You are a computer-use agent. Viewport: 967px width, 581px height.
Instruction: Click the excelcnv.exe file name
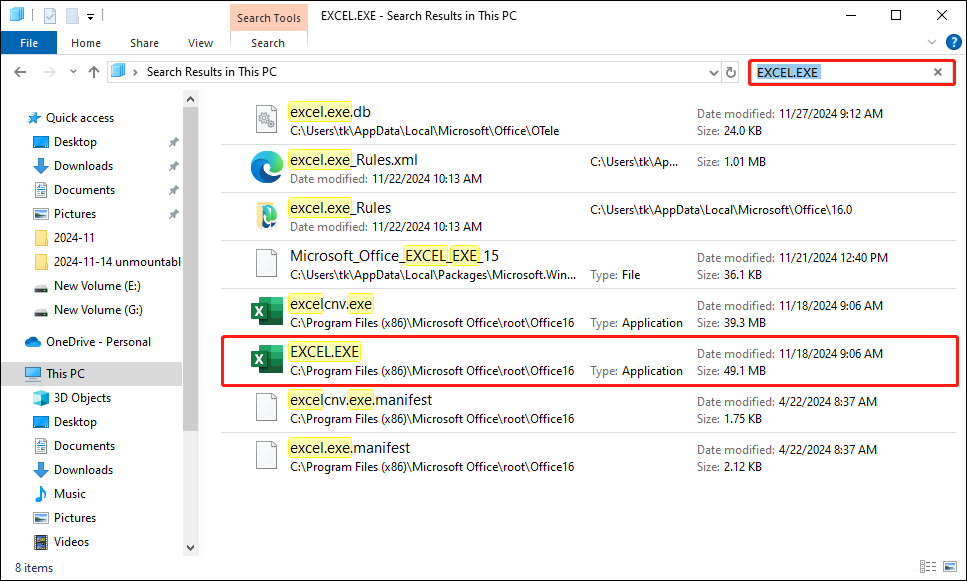point(331,304)
